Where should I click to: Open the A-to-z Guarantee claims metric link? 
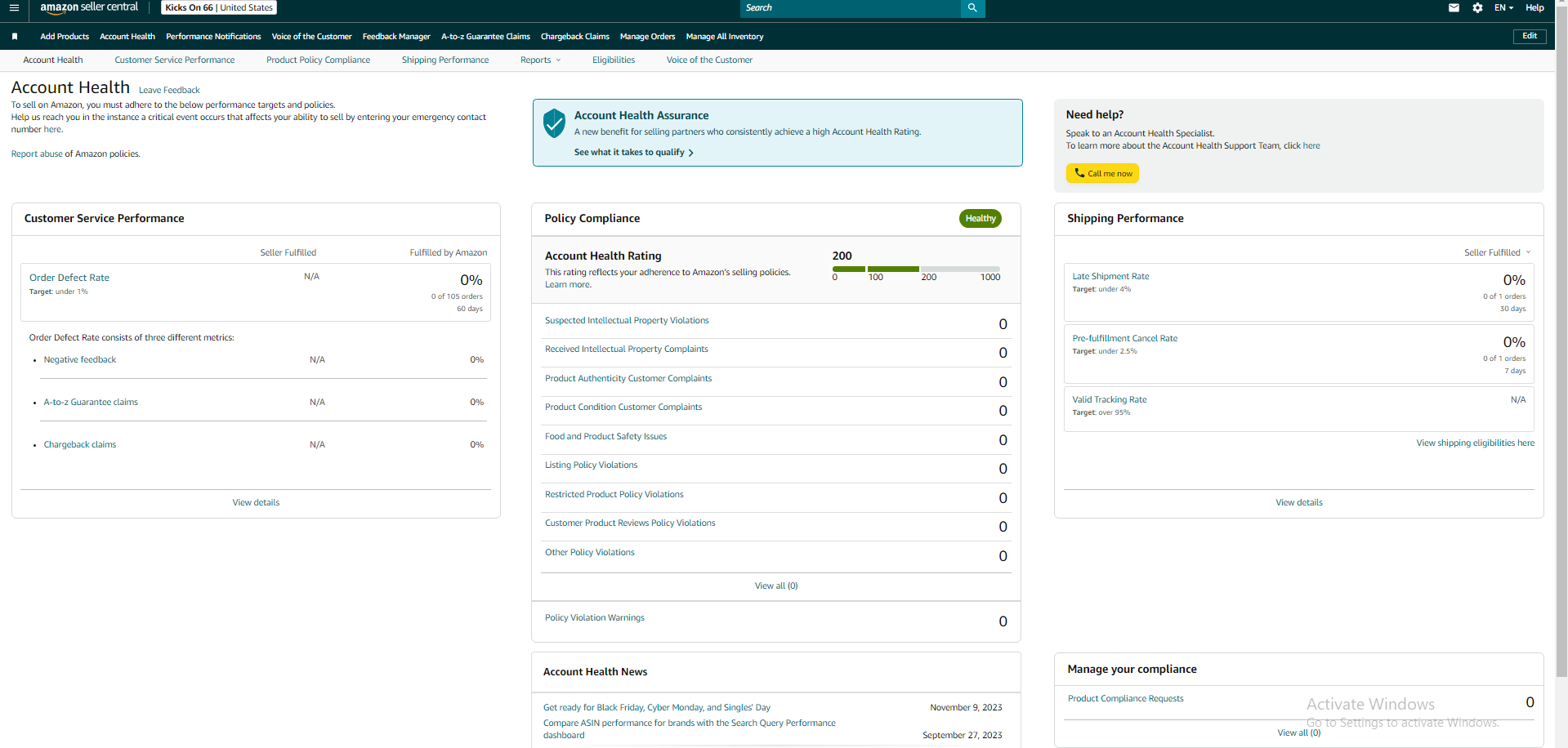(x=91, y=403)
